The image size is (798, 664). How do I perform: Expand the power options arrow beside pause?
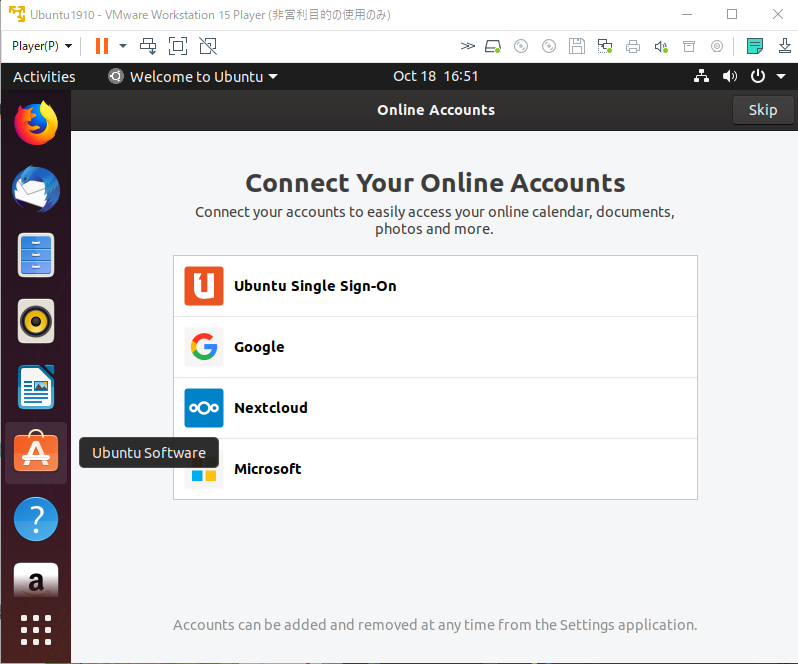[x=123, y=46]
